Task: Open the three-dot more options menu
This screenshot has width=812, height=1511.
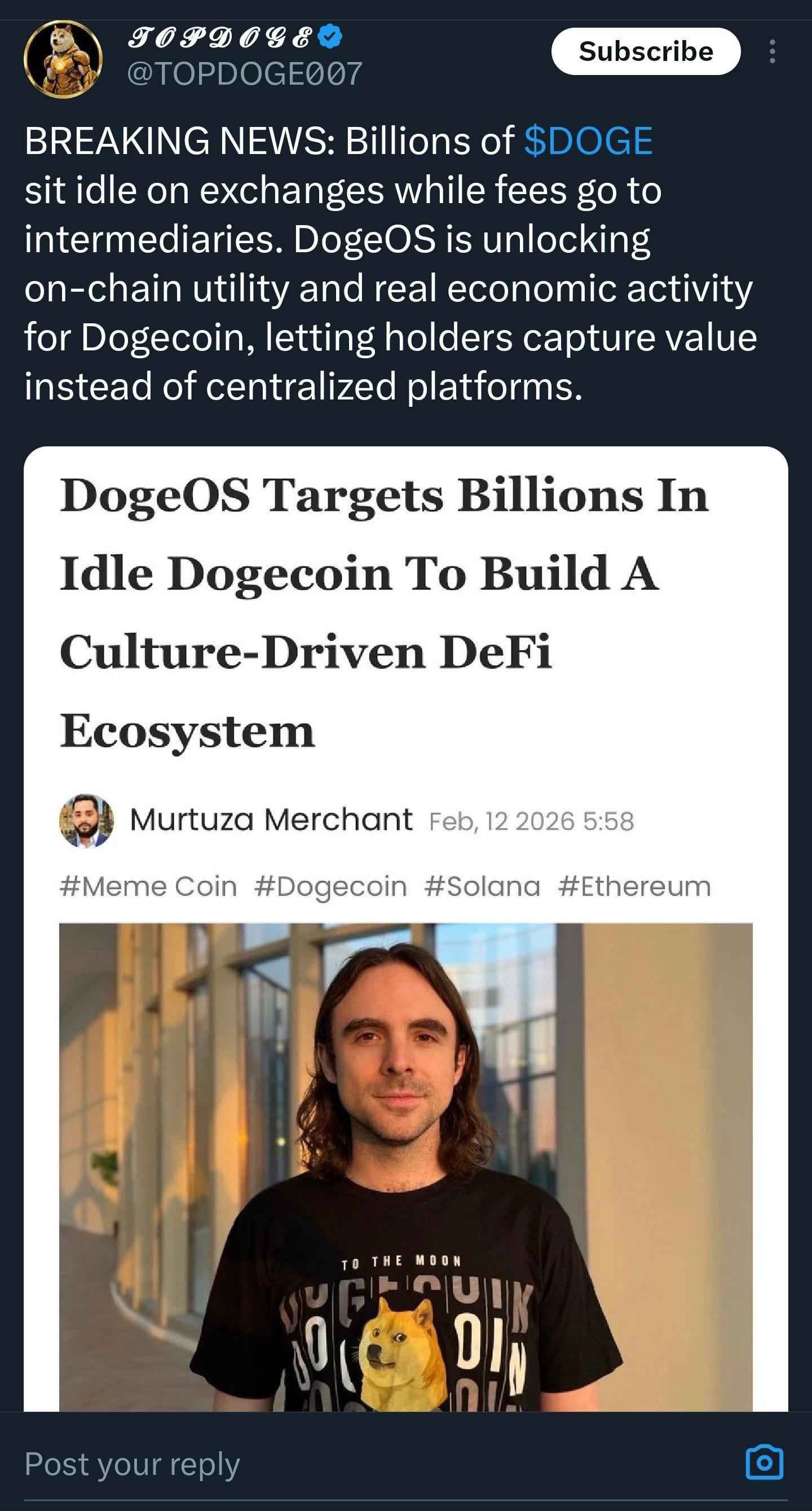Action: pyautogui.click(x=772, y=51)
